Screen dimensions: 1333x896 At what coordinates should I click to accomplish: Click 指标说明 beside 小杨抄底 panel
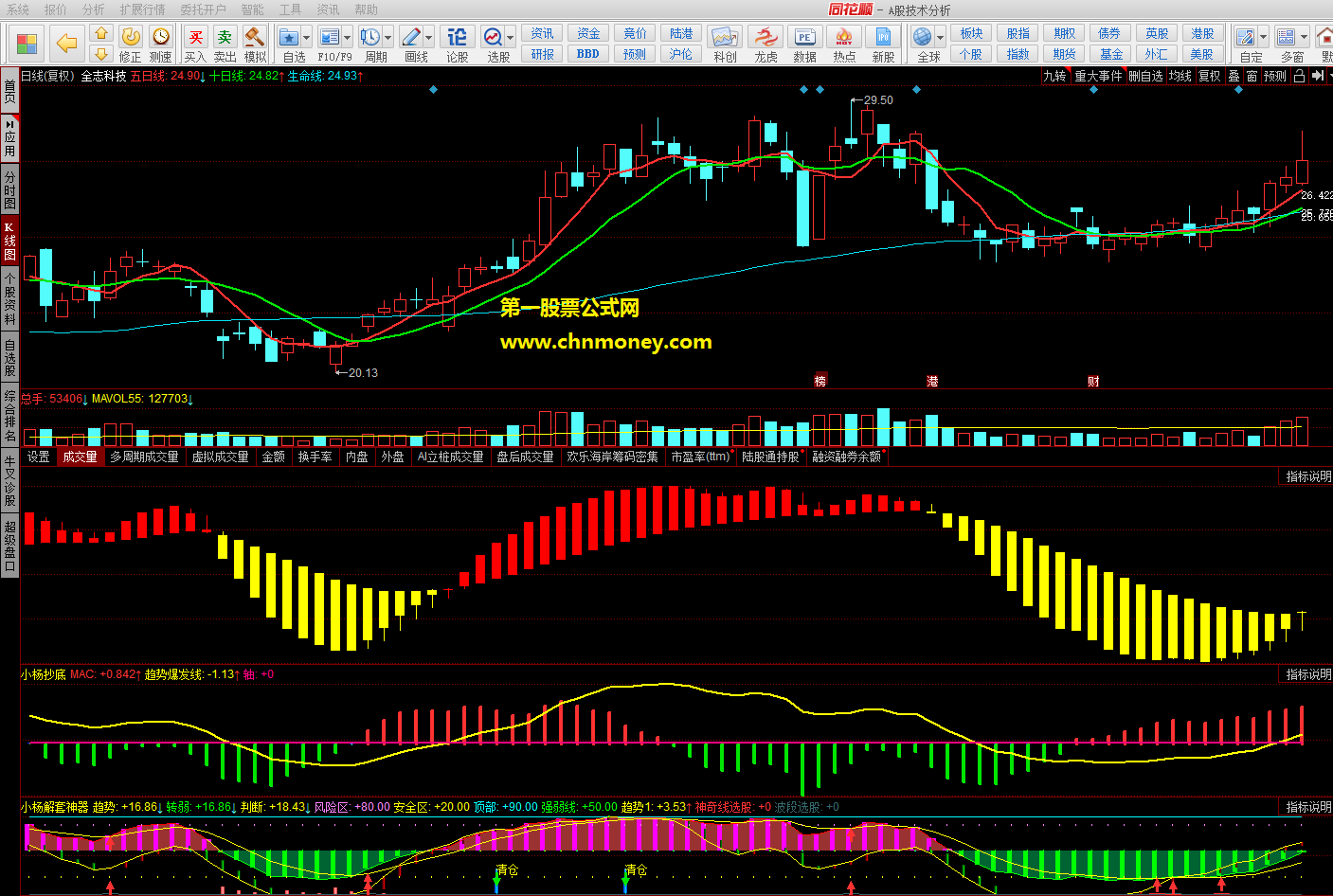point(1308,674)
